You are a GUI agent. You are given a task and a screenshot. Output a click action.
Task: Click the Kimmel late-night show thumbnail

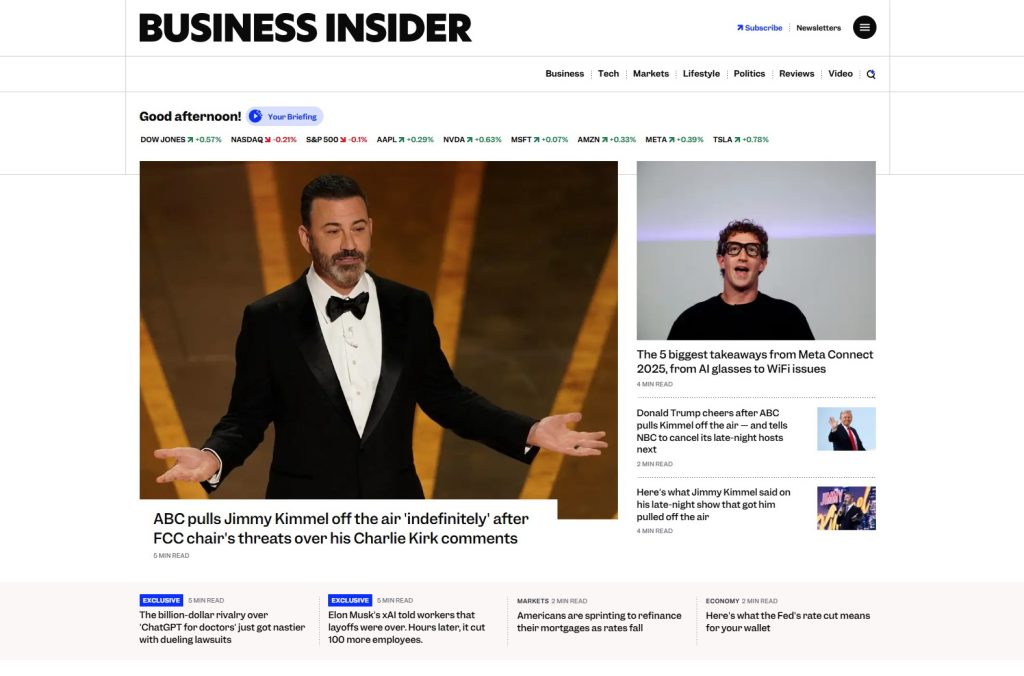tap(846, 508)
